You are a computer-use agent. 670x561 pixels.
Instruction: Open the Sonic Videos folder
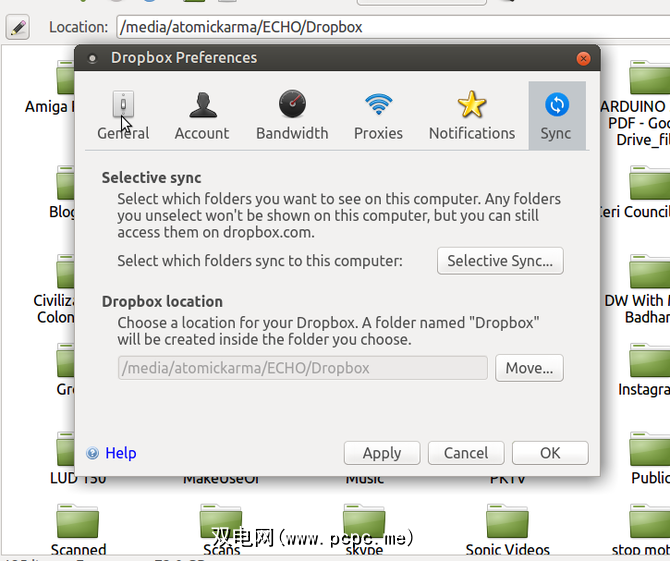pos(507,522)
